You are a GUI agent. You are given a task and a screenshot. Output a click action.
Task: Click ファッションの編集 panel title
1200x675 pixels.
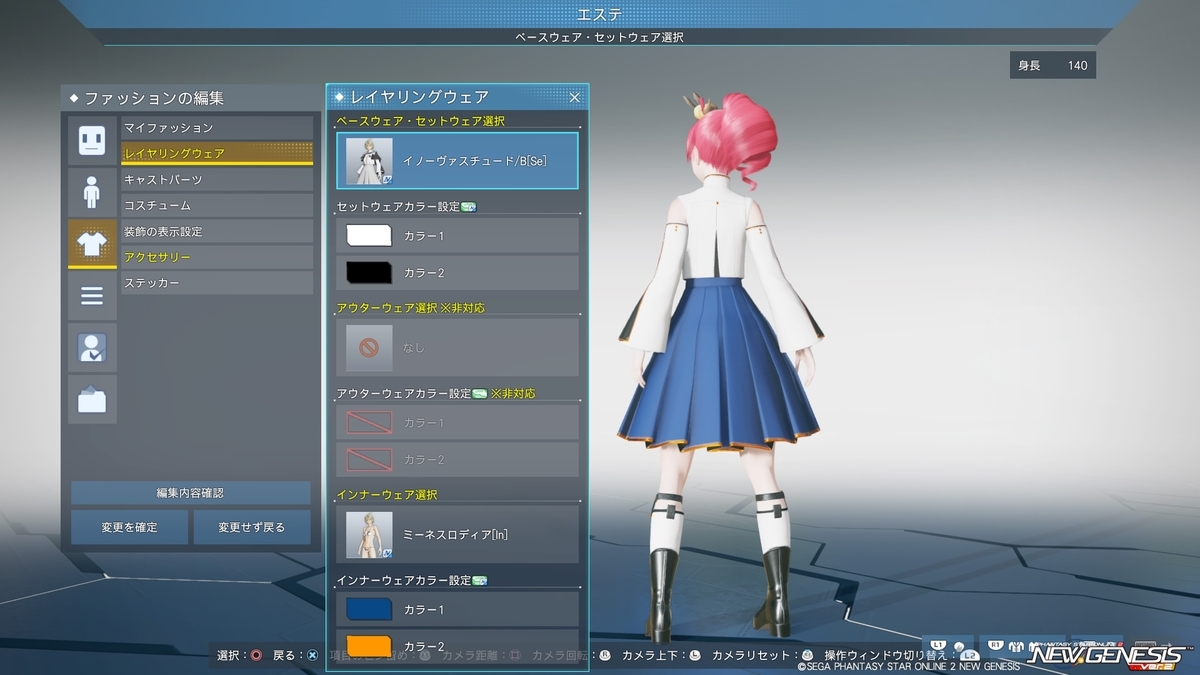[154, 98]
